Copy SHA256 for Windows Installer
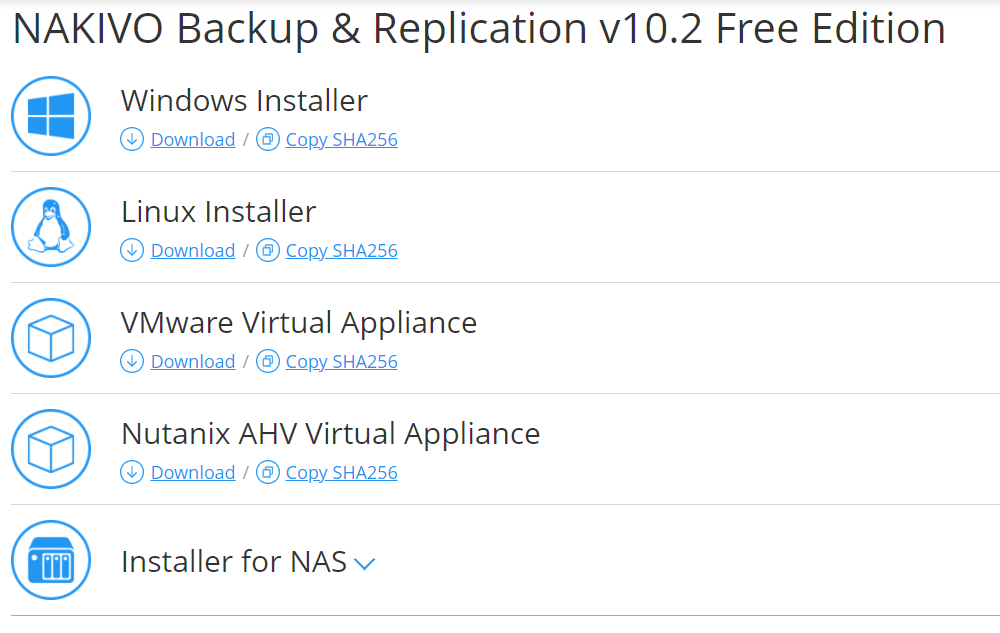 pyautogui.click(x=341, y=140)
